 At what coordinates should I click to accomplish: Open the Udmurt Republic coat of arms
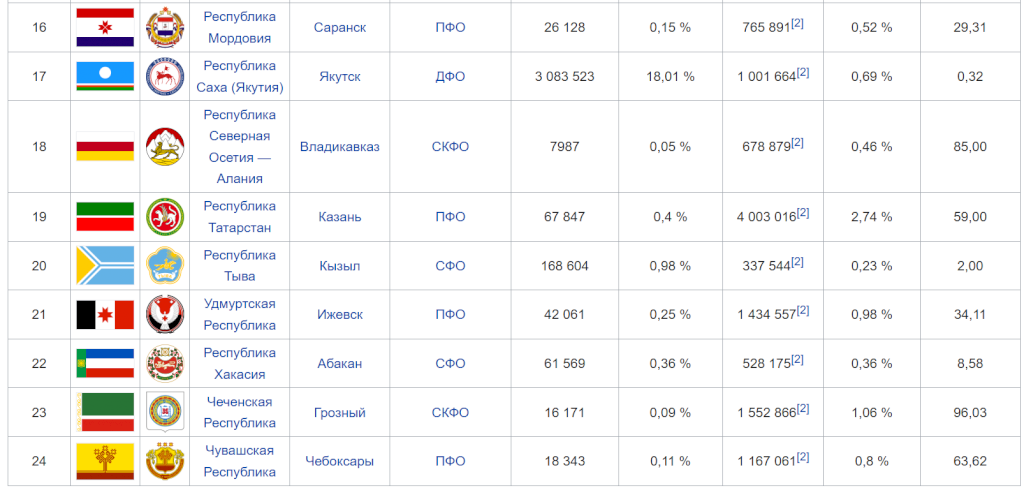[x=165, y=315]
